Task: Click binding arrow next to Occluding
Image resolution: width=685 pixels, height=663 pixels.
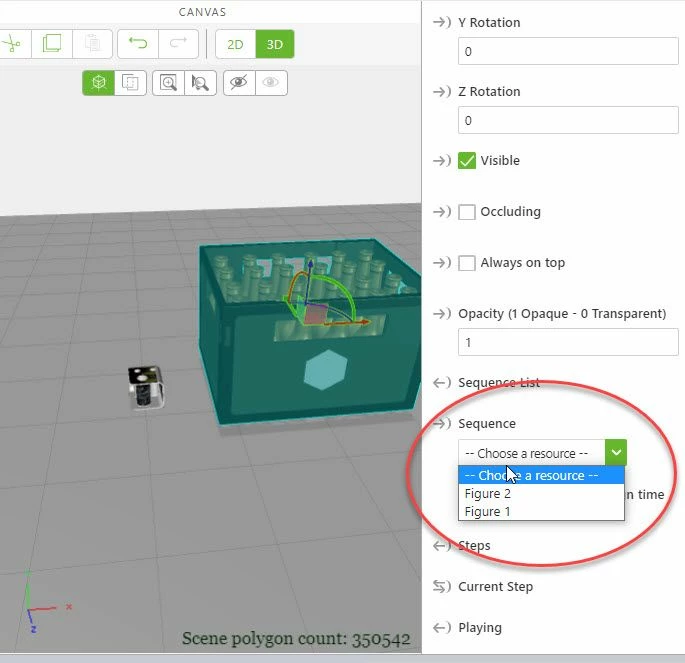Action: 442,212
